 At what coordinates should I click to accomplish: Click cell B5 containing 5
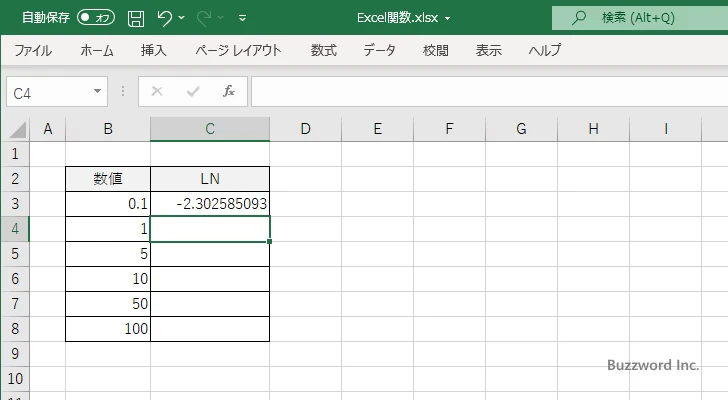(x=108, y=254)
